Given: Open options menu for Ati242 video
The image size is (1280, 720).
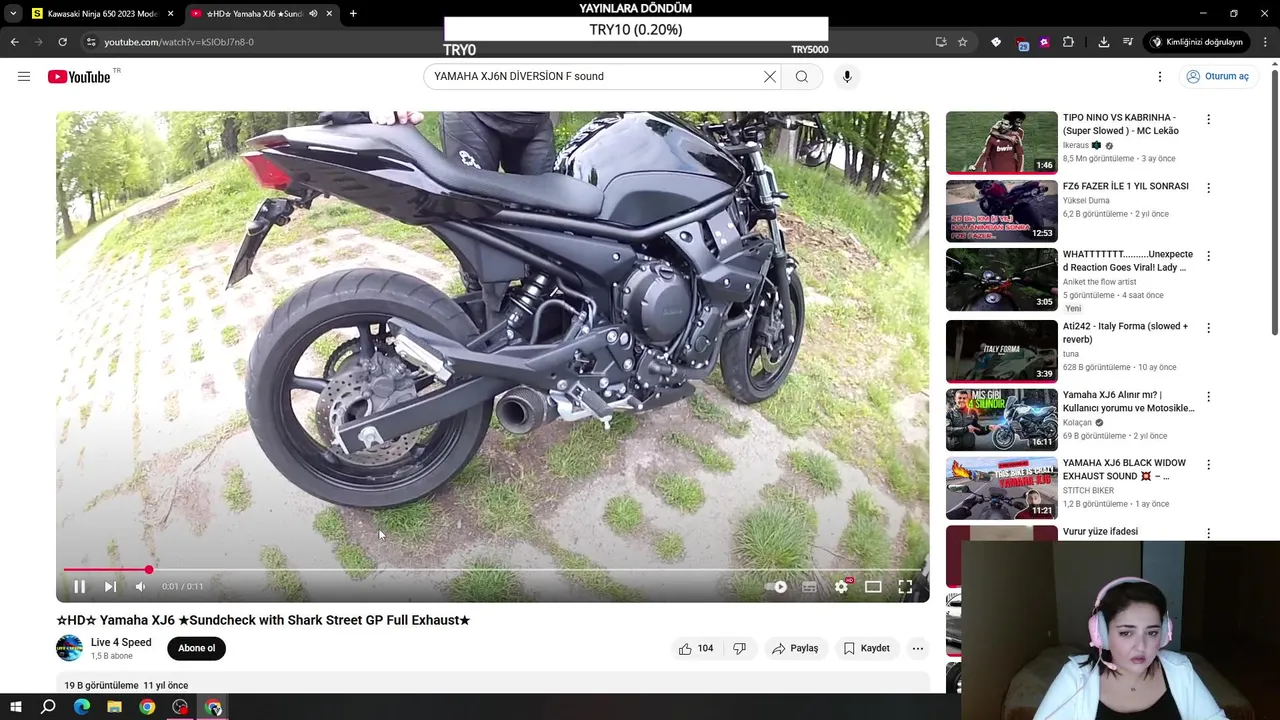Looking at the screenshot, I should click(1208, 327).
